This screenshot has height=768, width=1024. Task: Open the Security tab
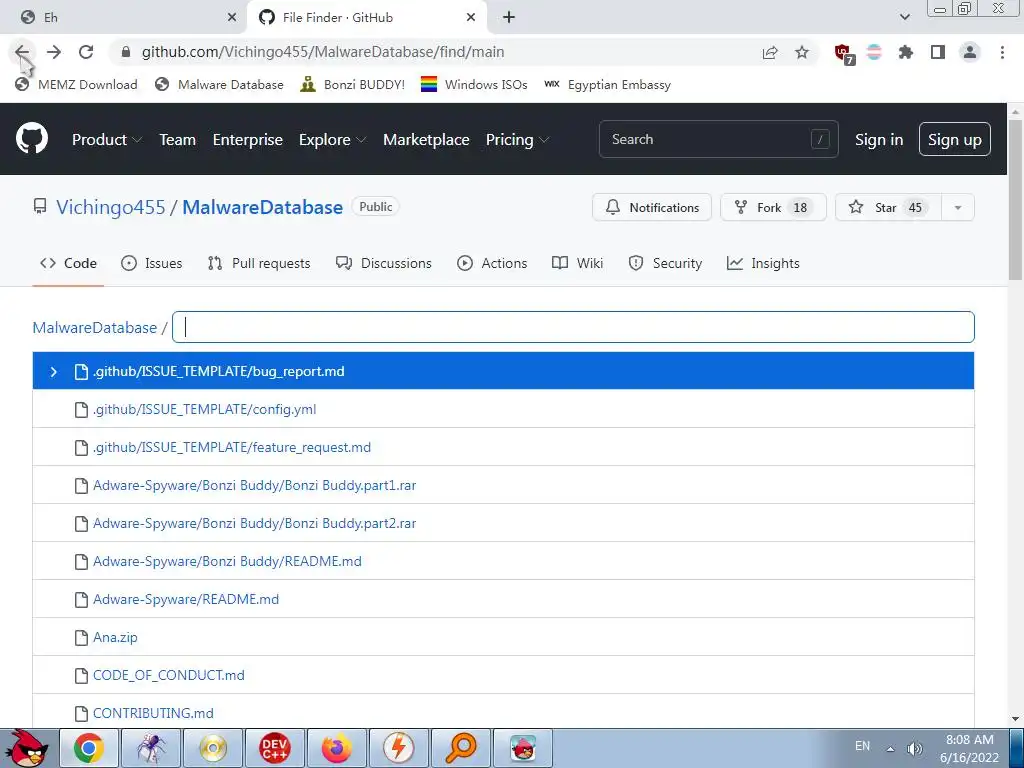tap(665, 263)
